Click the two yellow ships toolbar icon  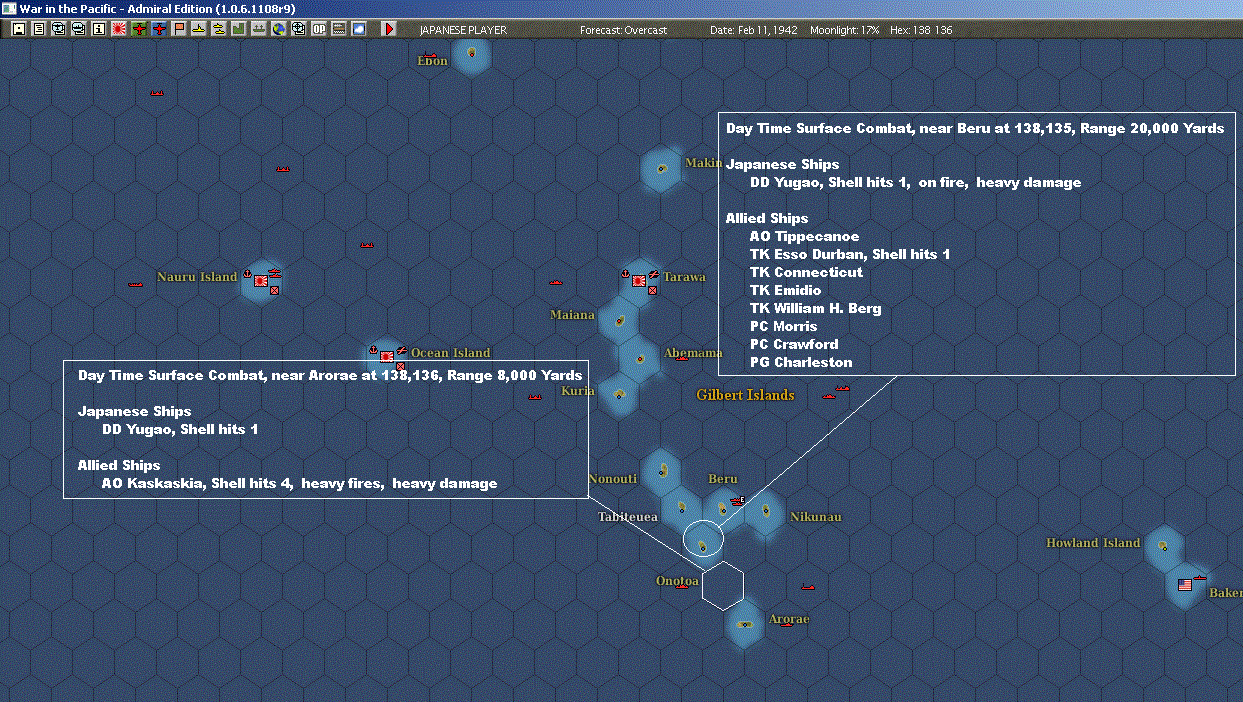point(218,29)
